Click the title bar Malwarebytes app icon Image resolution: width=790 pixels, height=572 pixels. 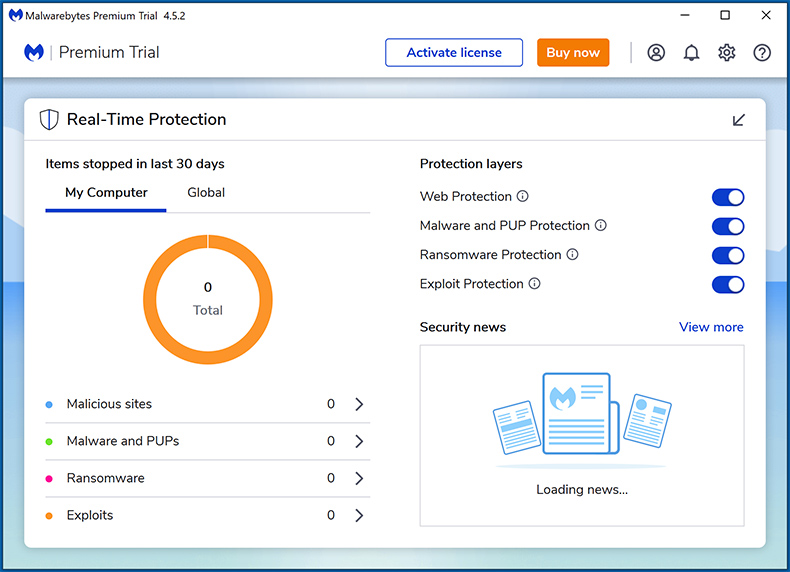[x=16, y=16]
